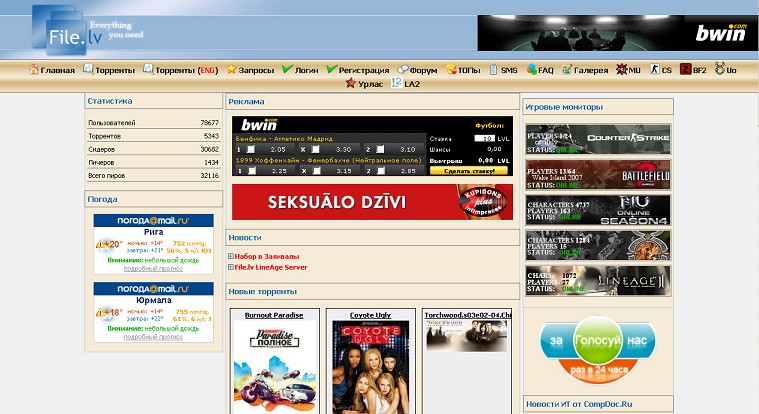Click the Ставка amount input field

(484, 138)
